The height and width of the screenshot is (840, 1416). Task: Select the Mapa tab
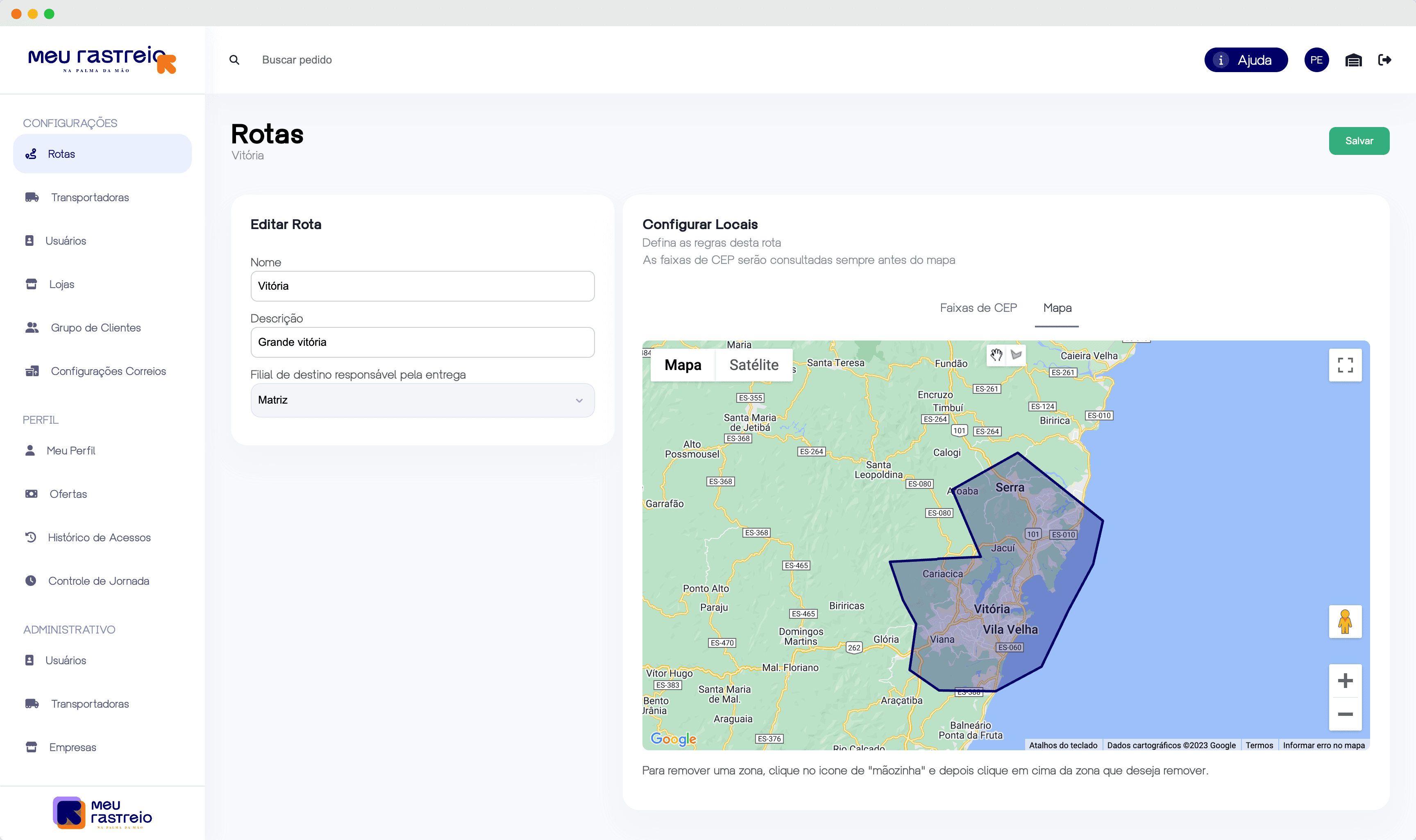[1057, 308]
